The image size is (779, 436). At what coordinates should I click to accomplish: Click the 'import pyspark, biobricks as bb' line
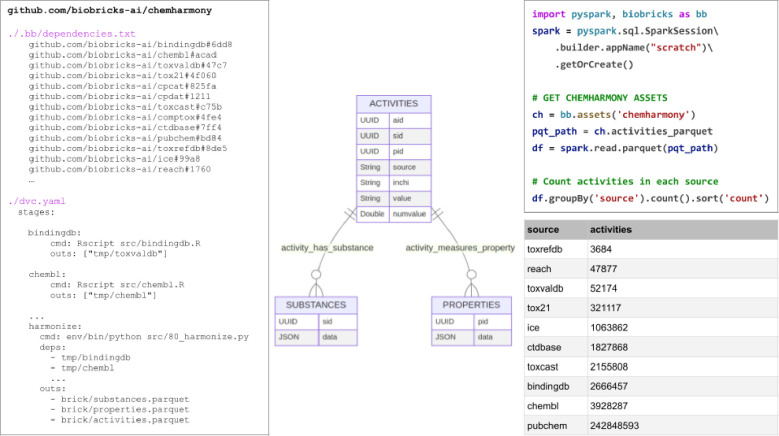(620, 14)
